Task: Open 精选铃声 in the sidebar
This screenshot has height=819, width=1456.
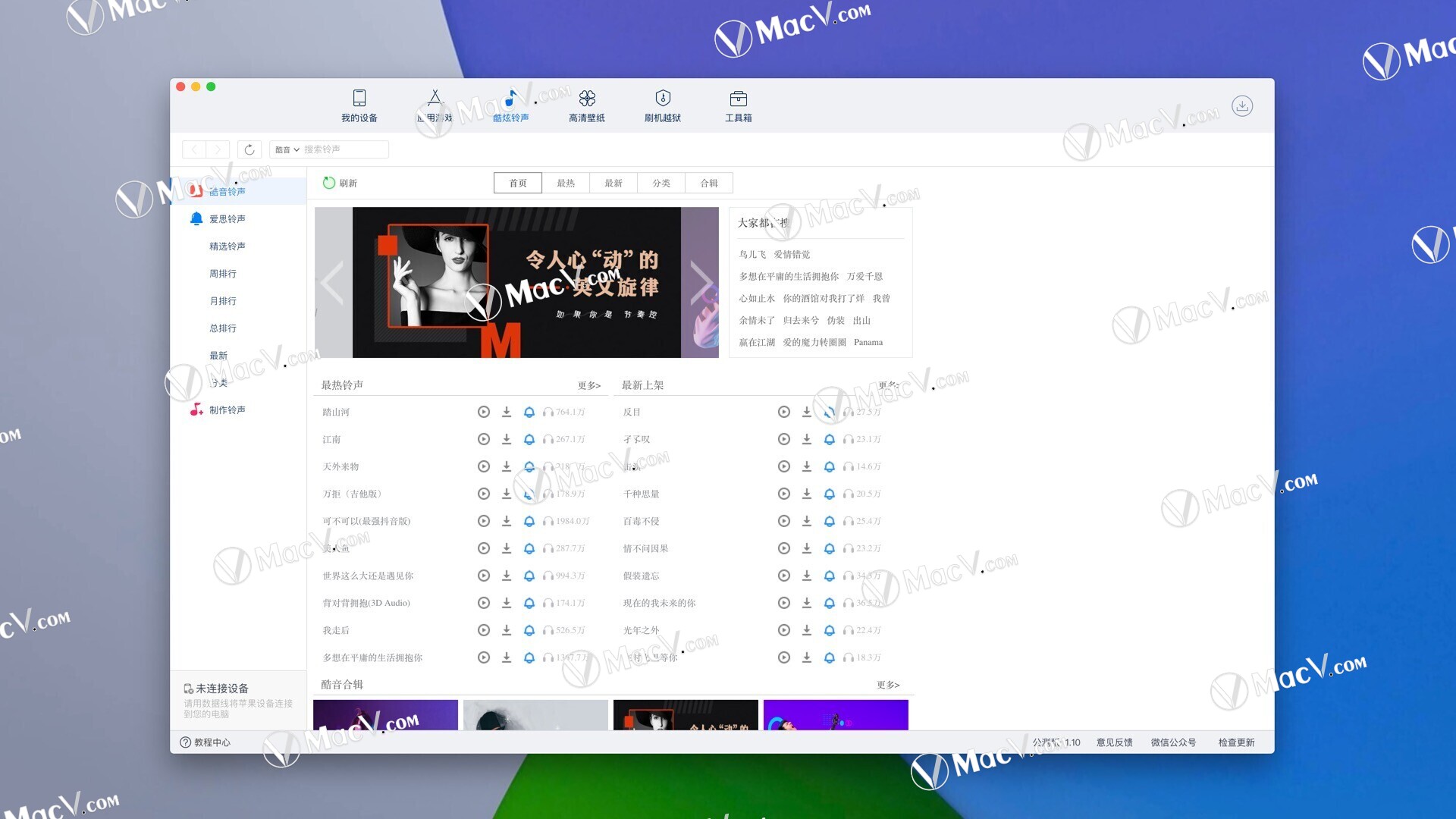Action: pyautogui.click(x=227, y=246)
